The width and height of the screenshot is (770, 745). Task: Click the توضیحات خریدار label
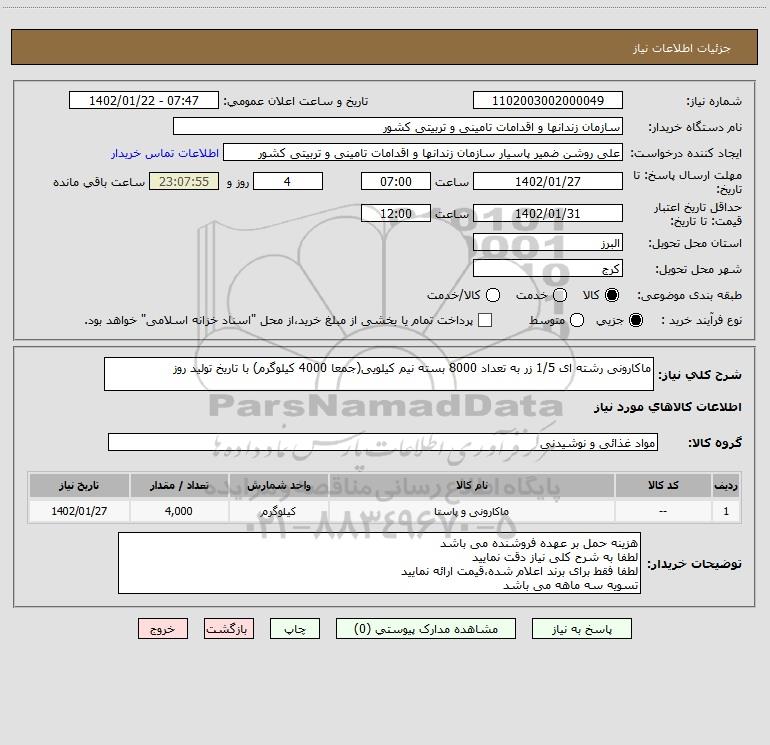pos(694,564)
